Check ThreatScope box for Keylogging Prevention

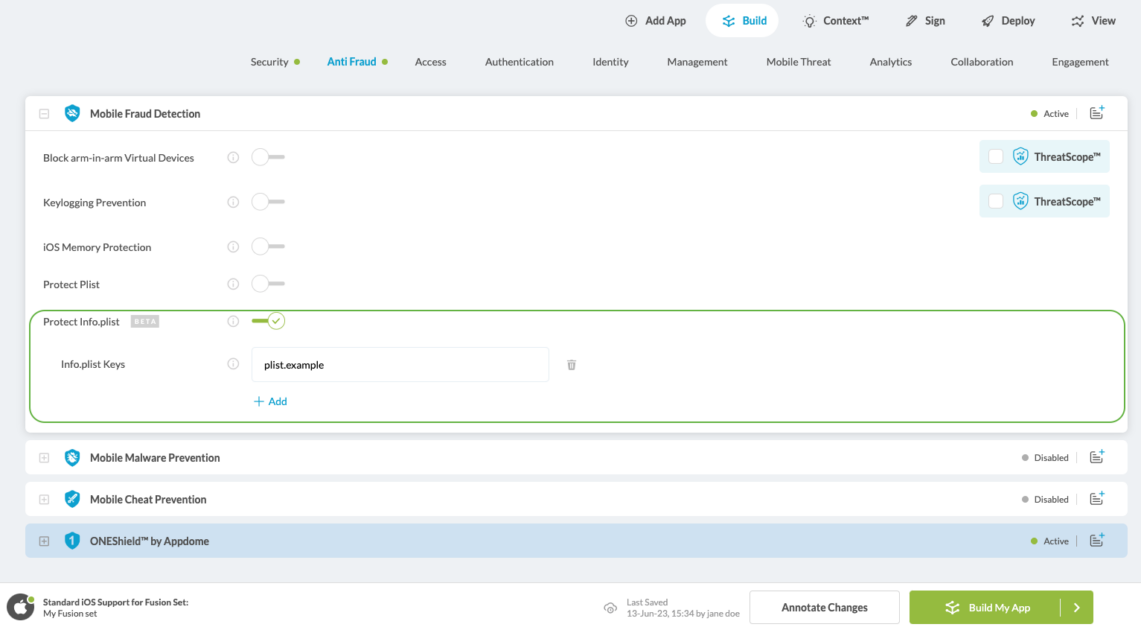click(996, 201)
